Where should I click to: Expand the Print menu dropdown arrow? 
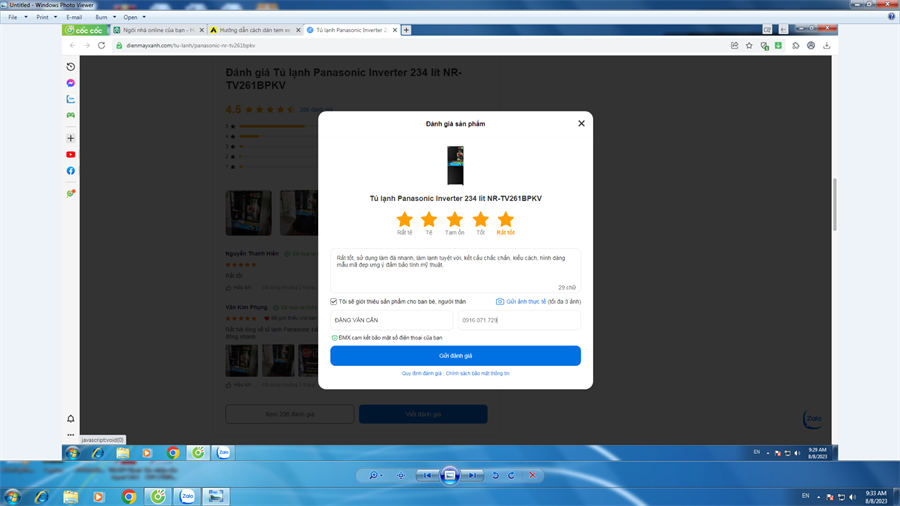coord(56,17)
